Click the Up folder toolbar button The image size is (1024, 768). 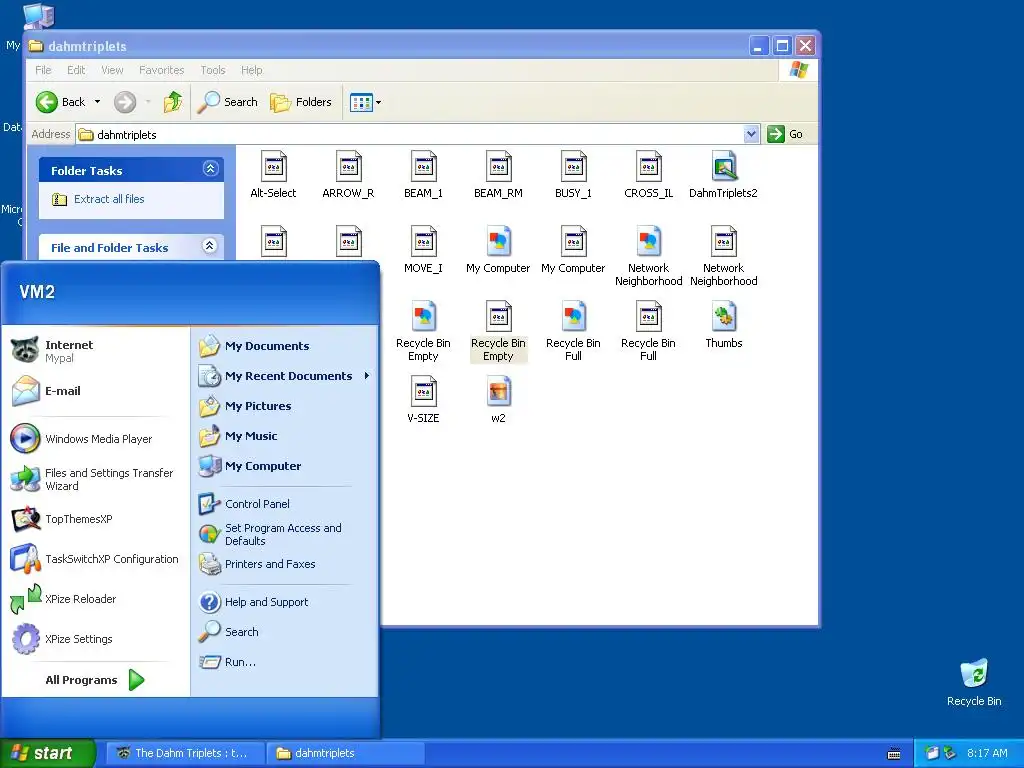click(x=173, y=102)
